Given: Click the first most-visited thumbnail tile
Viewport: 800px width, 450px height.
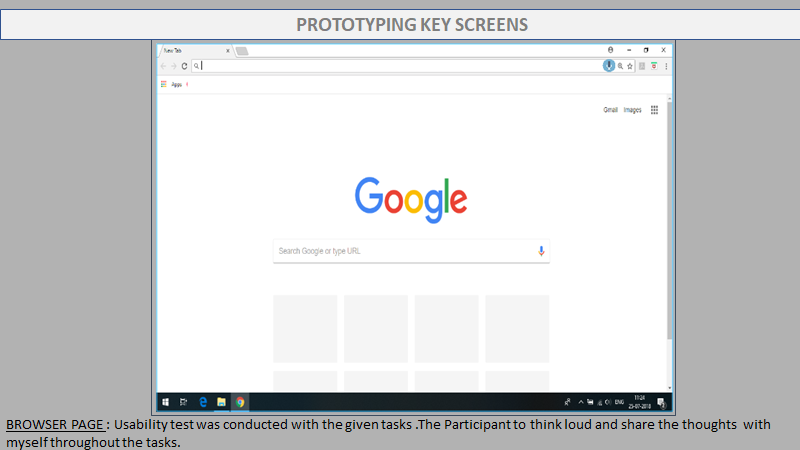Looking at the screenshot, I should (304, 328).
